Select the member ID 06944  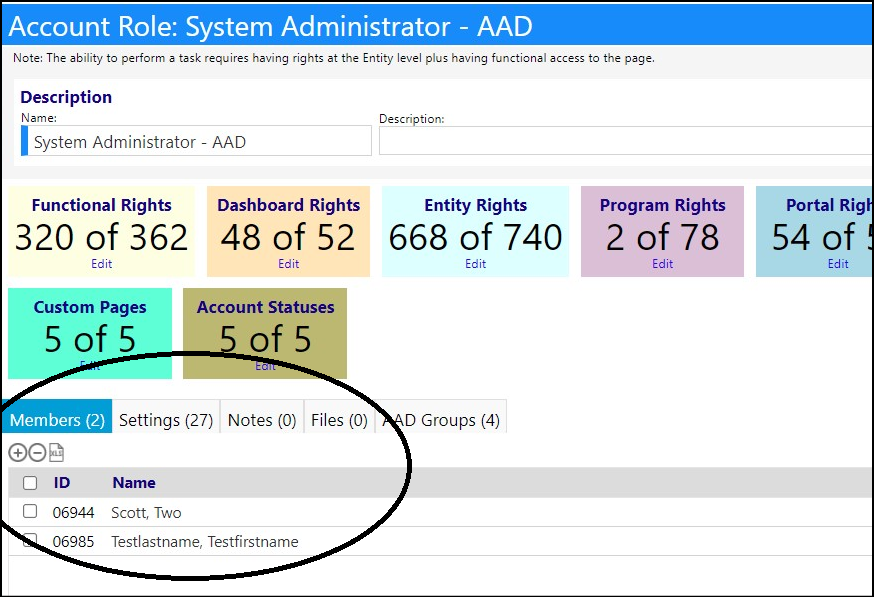click(x=74, y=513)
